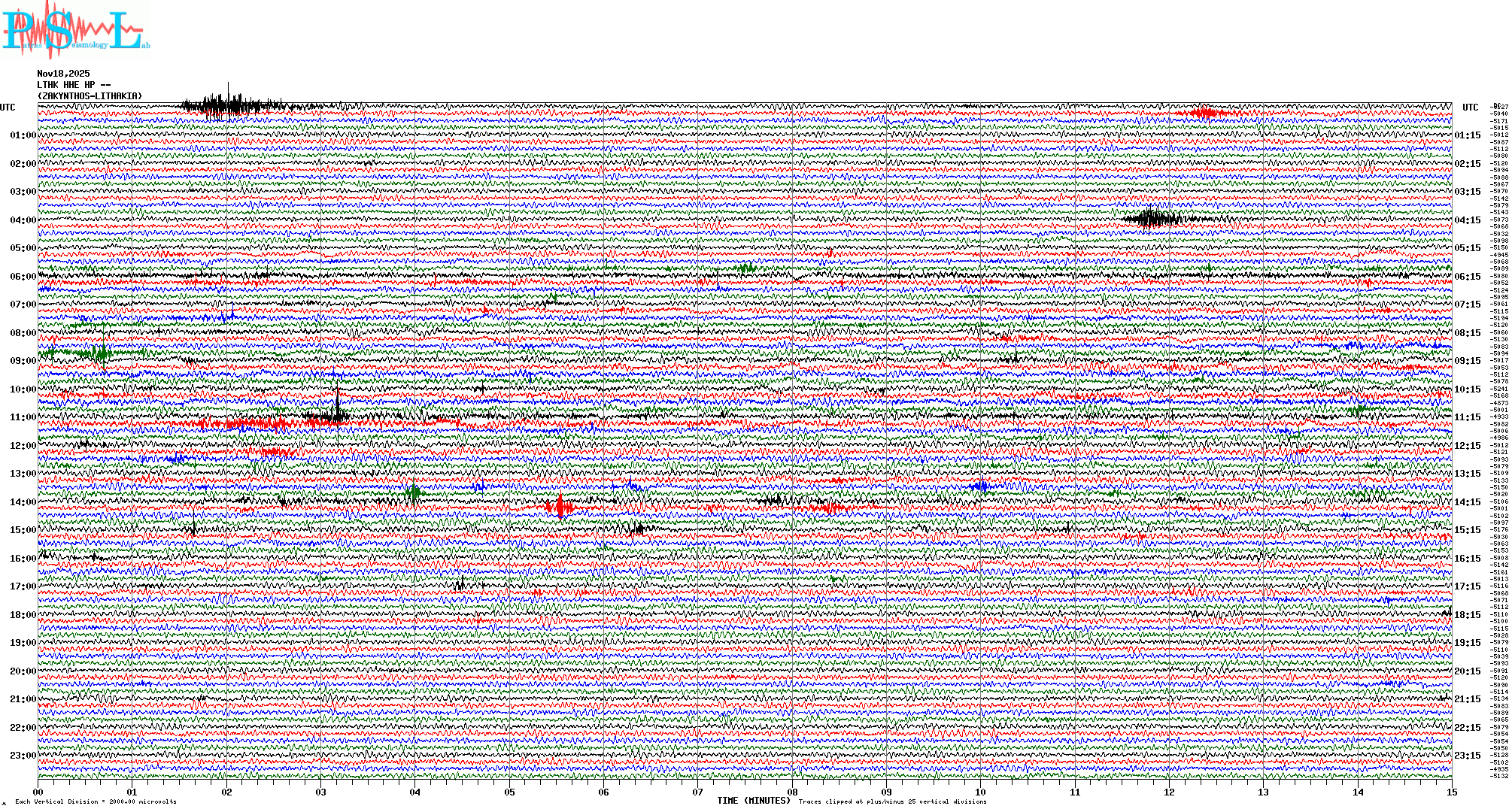Click the TIME (MINUTES) axis title
The width and height of the screenshot is (1512, 812).
pyautogui.click(x=753, y=801)
